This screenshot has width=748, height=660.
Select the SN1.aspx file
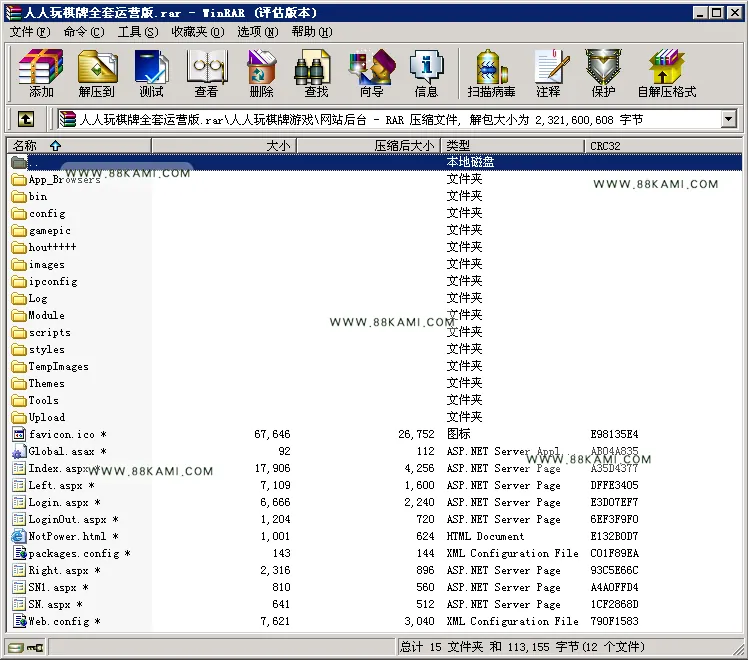tap(374, 587)
